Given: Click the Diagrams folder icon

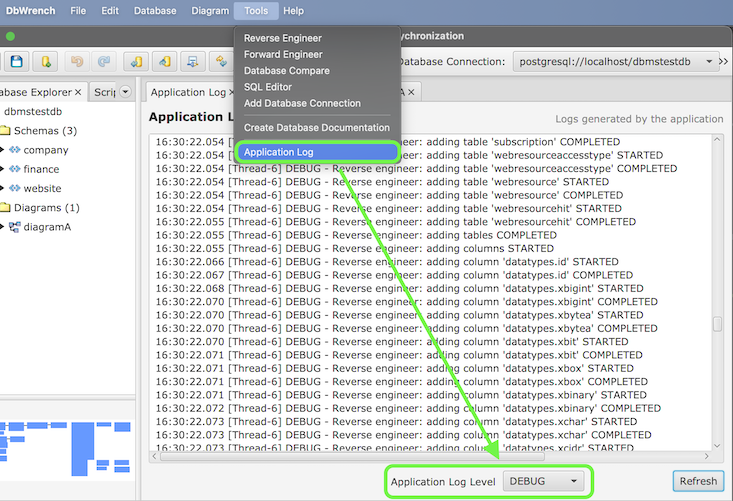Looking at the screenshot, I should coord(5,207).
